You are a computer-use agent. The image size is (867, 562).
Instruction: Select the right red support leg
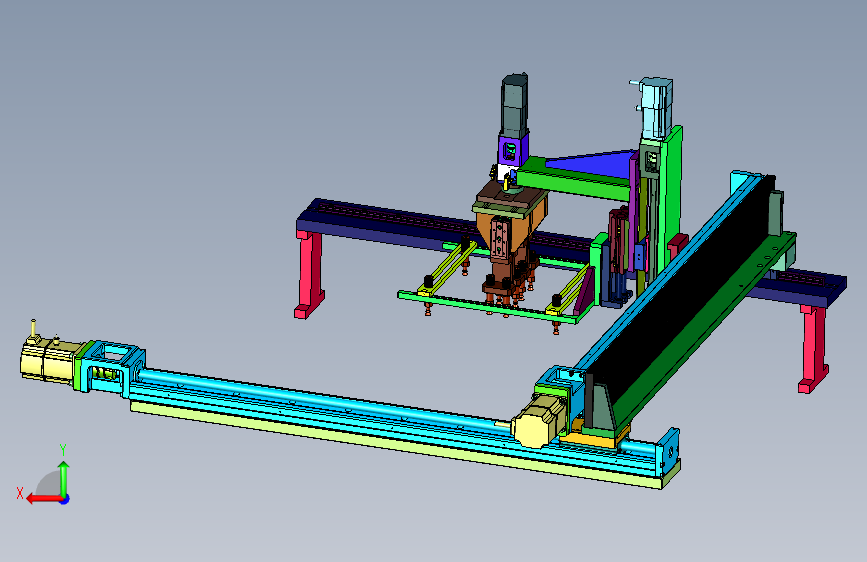[x=813, y=348]
